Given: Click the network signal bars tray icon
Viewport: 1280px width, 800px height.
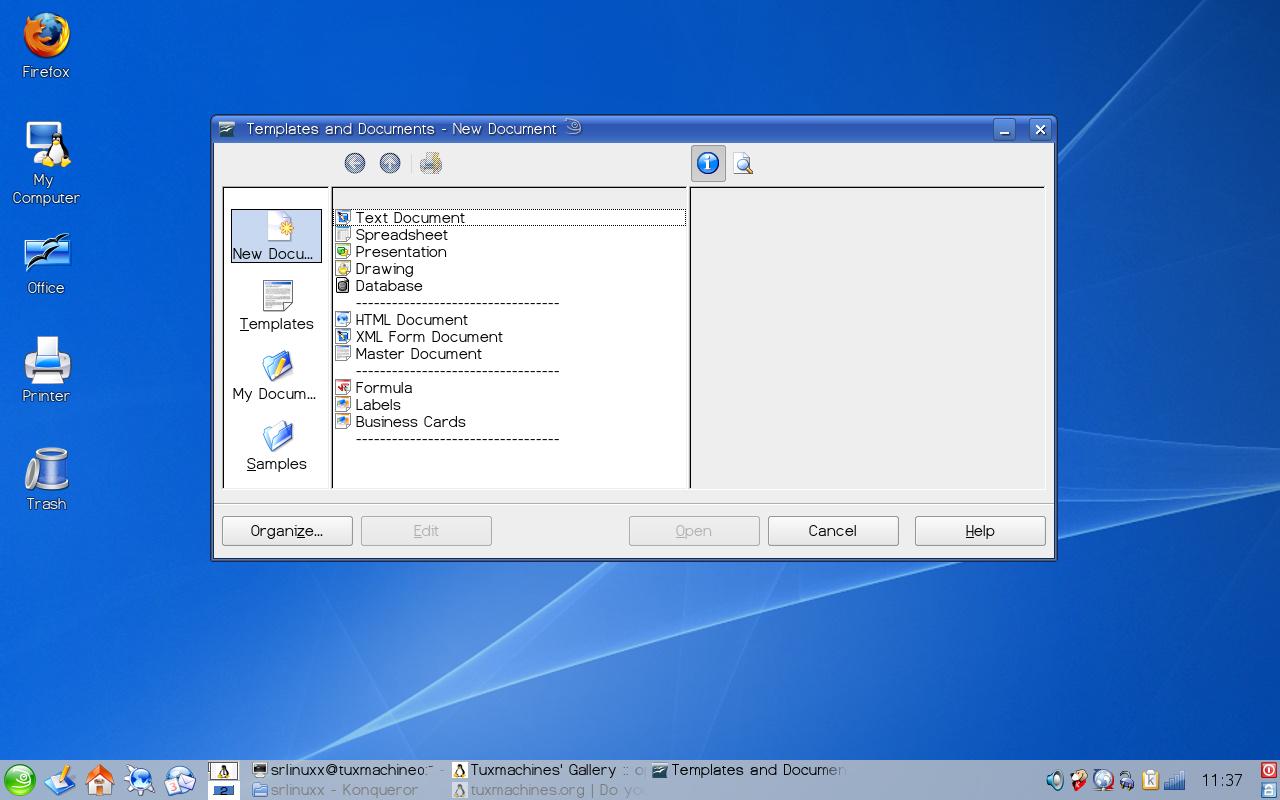Looking at the screenshot, I should [1174, 780].
